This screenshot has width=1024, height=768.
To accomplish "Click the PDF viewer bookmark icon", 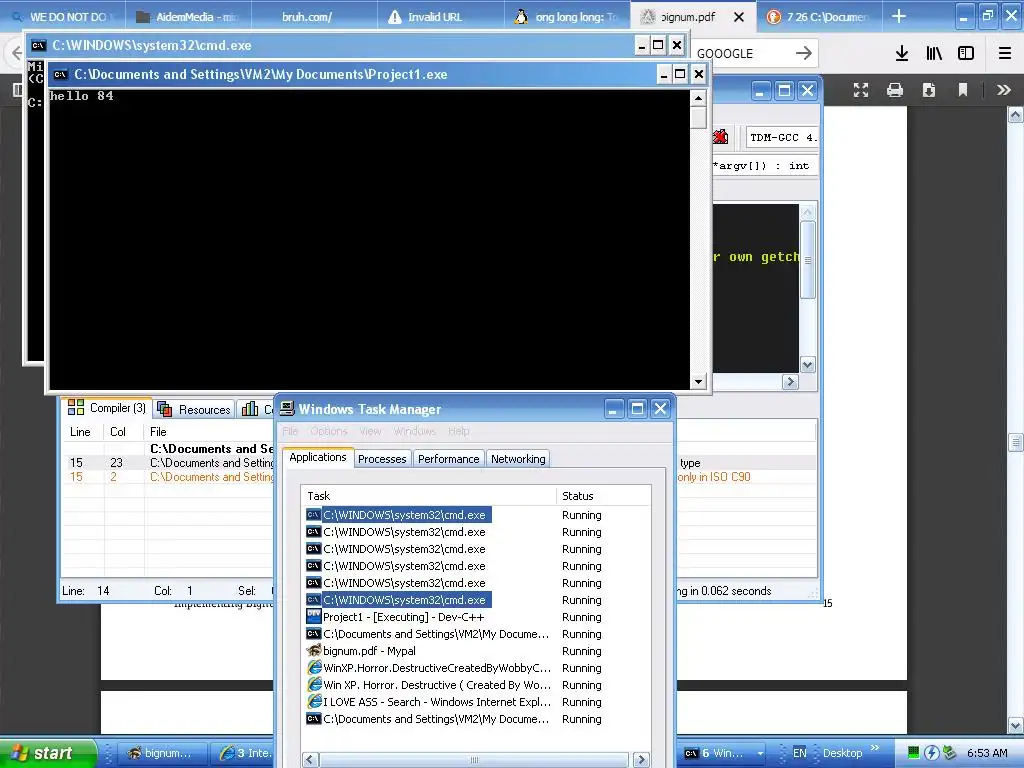I will [x=963, y=90].
